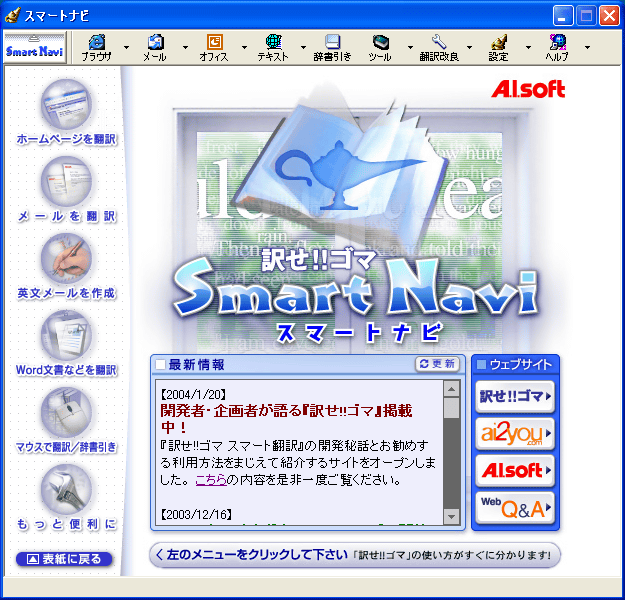
Task: Expand the 翻訳改良 dropdown arrow
Action: [469, 47]
